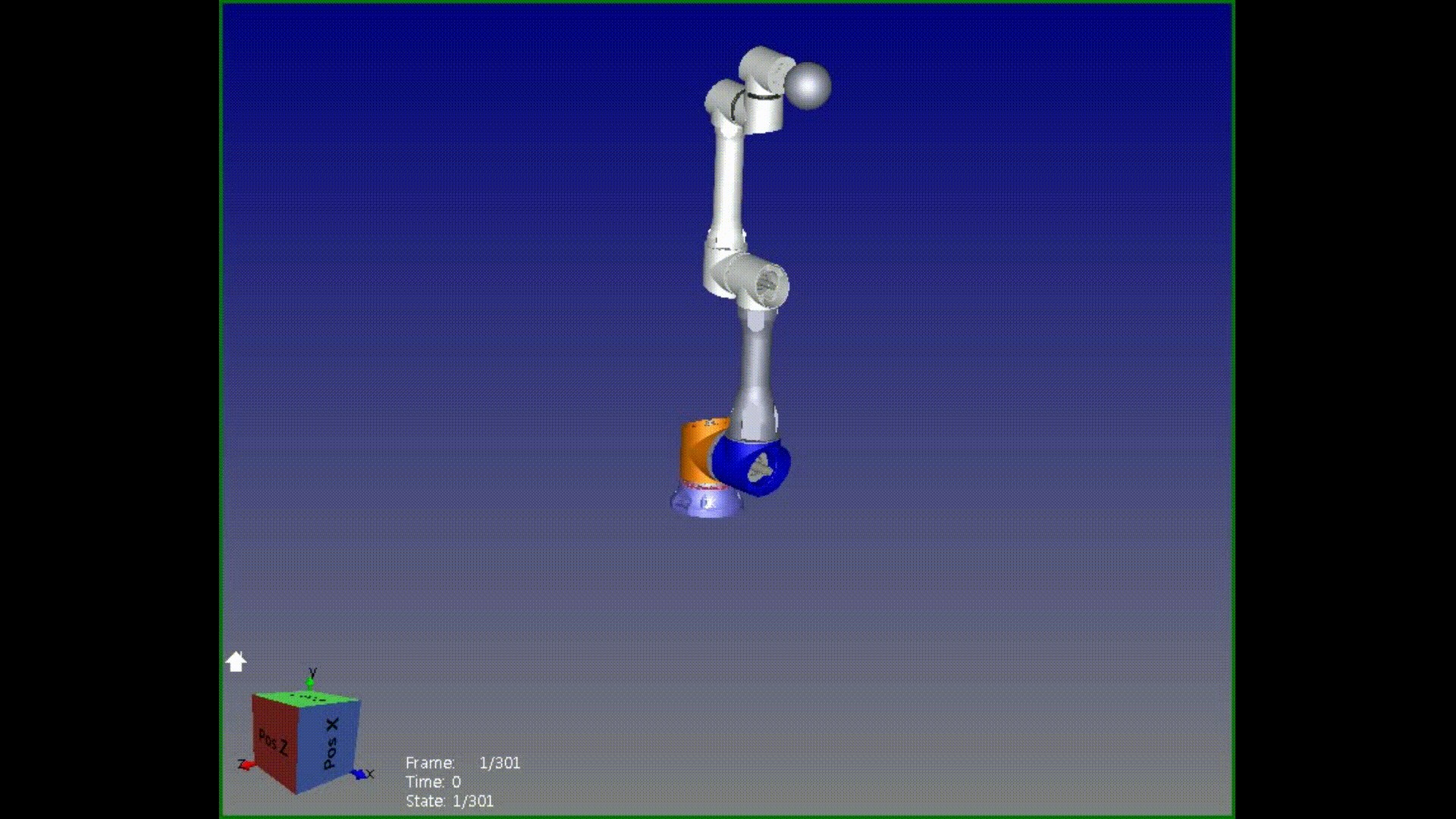1456x819 pixels.
Task: Select the lower arm link above blue joint
Action: point(755,375)
